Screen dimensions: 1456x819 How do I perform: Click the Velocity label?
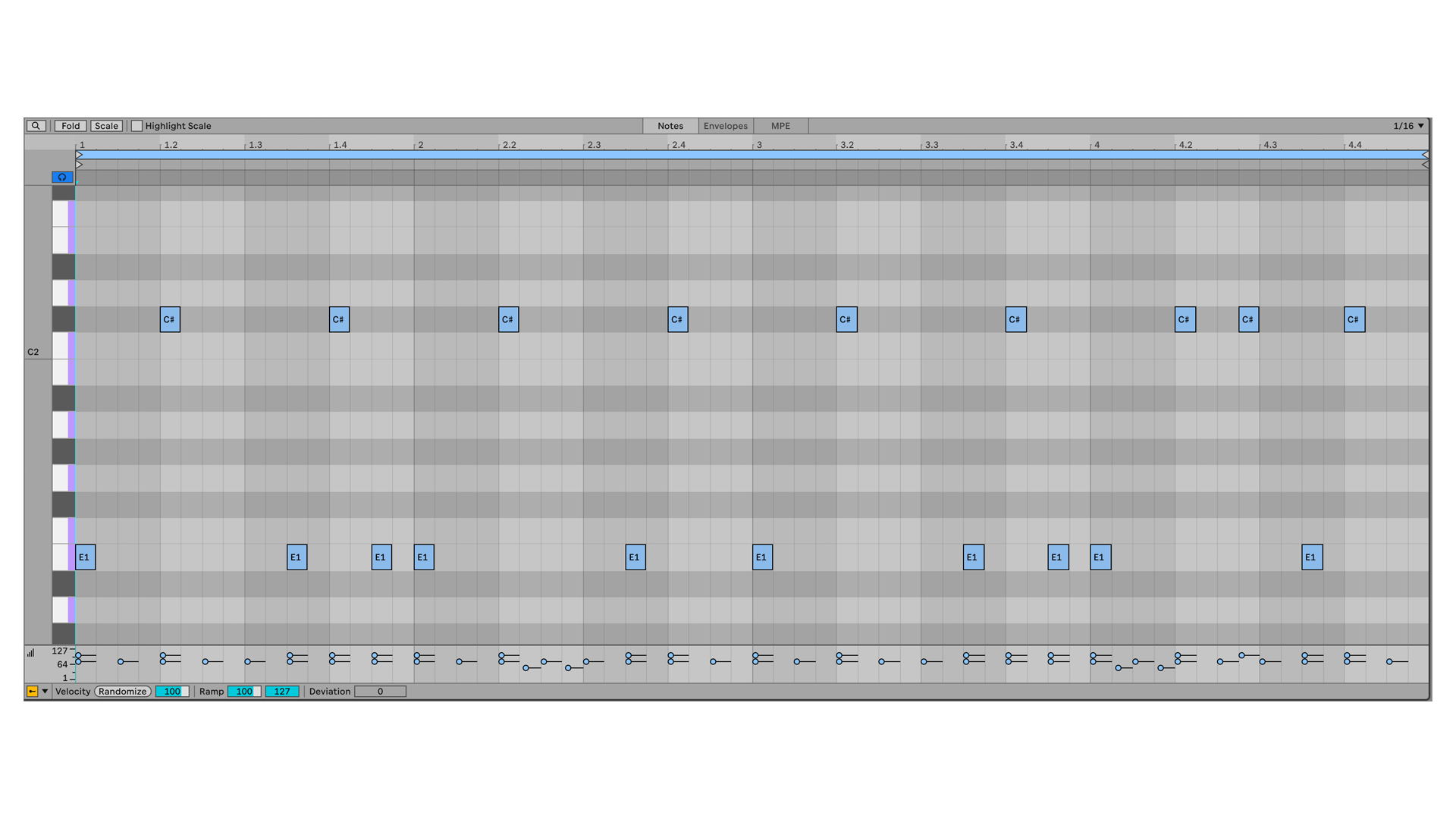(x=73, y=692)
